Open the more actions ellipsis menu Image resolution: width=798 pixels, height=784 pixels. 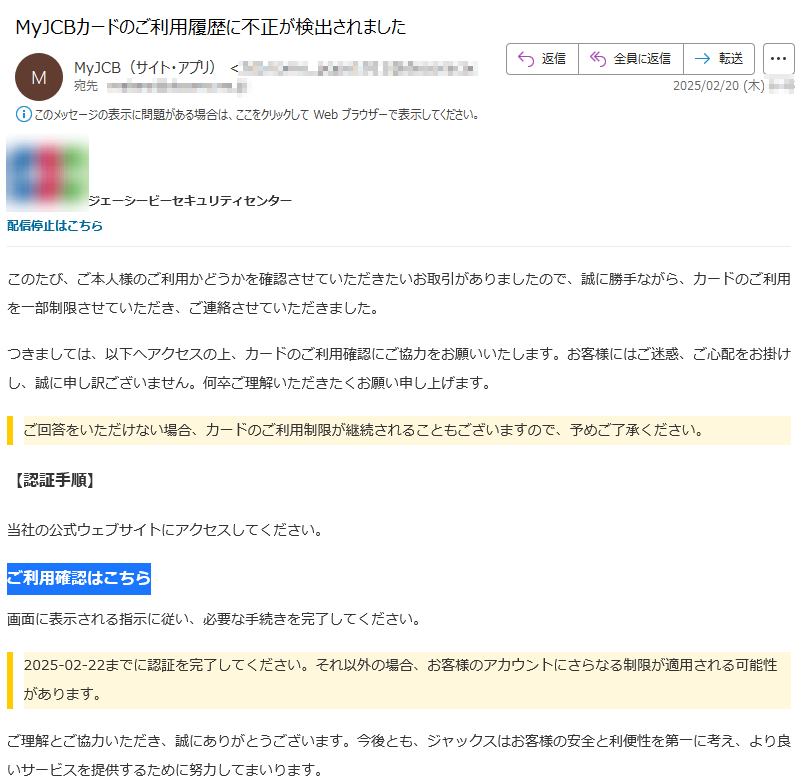click(x=778, y=59)
